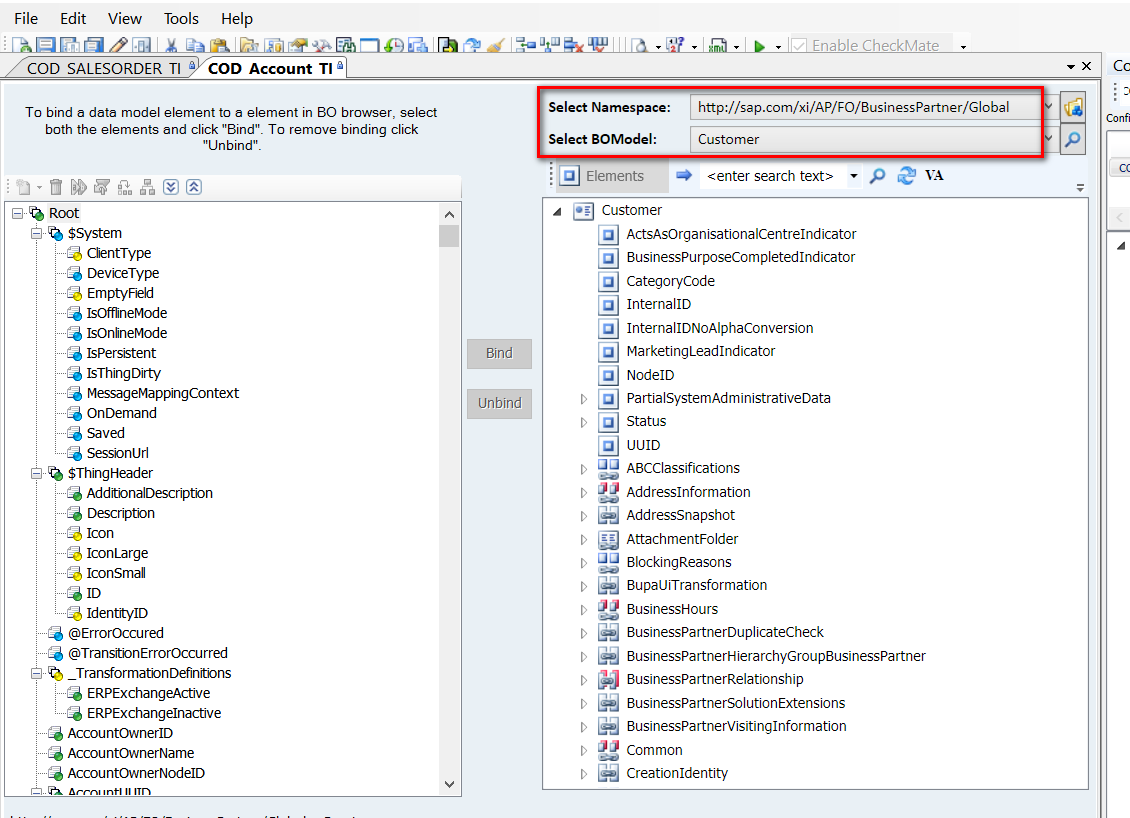Screen dimensions: 1130x818
Task: Select AccountOwnerID in the data model tree
Action: point(120,733)
